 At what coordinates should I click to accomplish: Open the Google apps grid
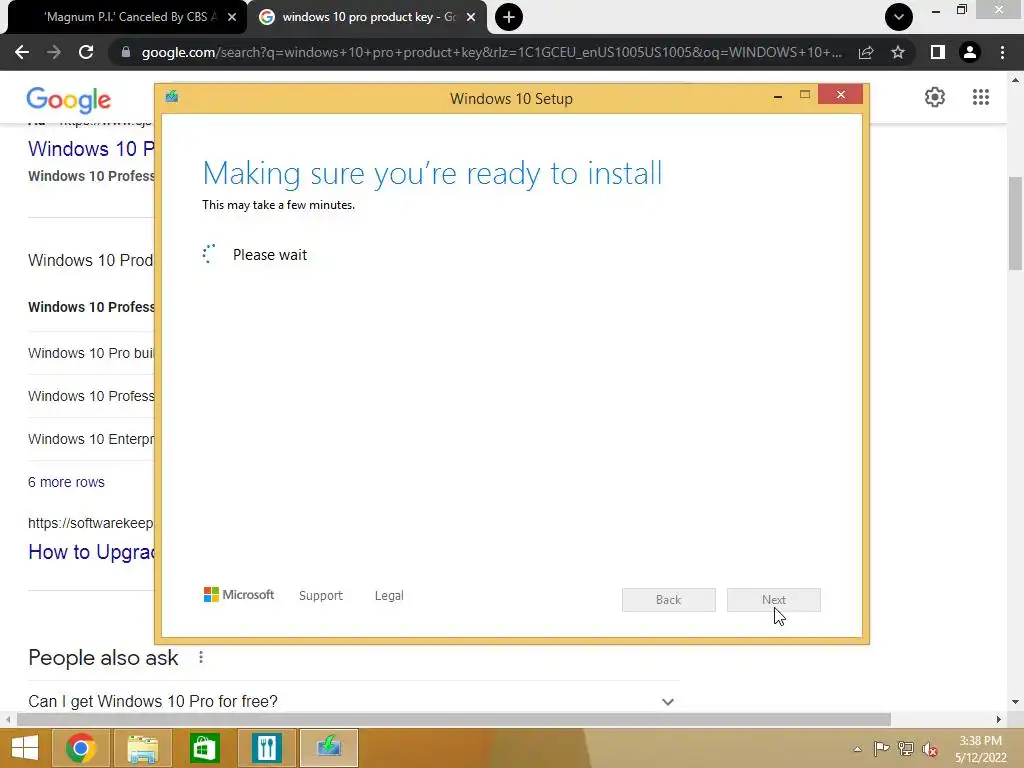(x=981, y=97)
